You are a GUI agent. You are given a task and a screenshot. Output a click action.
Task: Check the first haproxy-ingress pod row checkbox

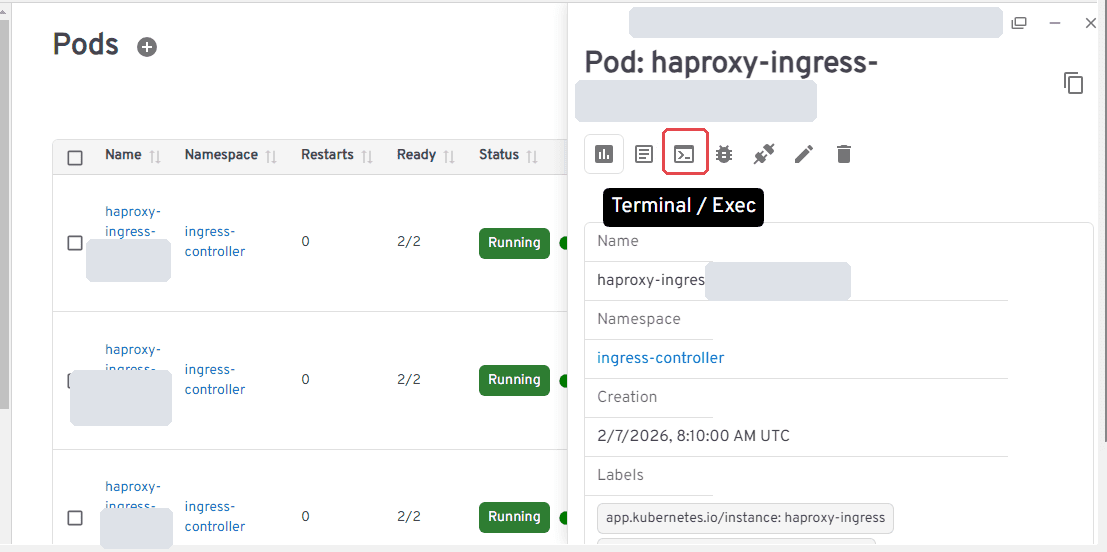(75, 243)
